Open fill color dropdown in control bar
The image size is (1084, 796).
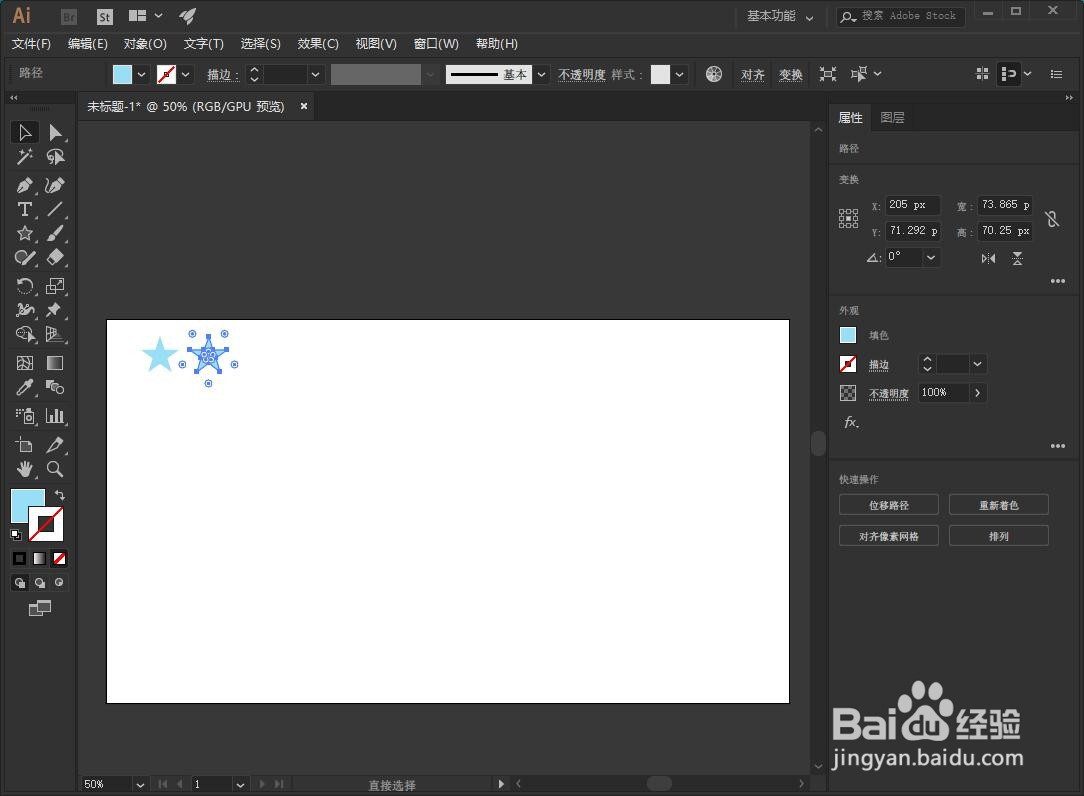(x=142, y=74)
